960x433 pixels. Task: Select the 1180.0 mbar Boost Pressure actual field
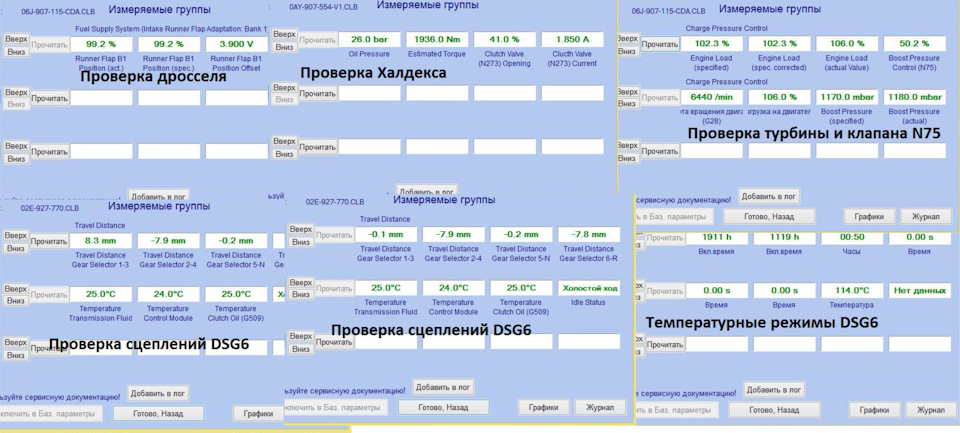point(915,97)
